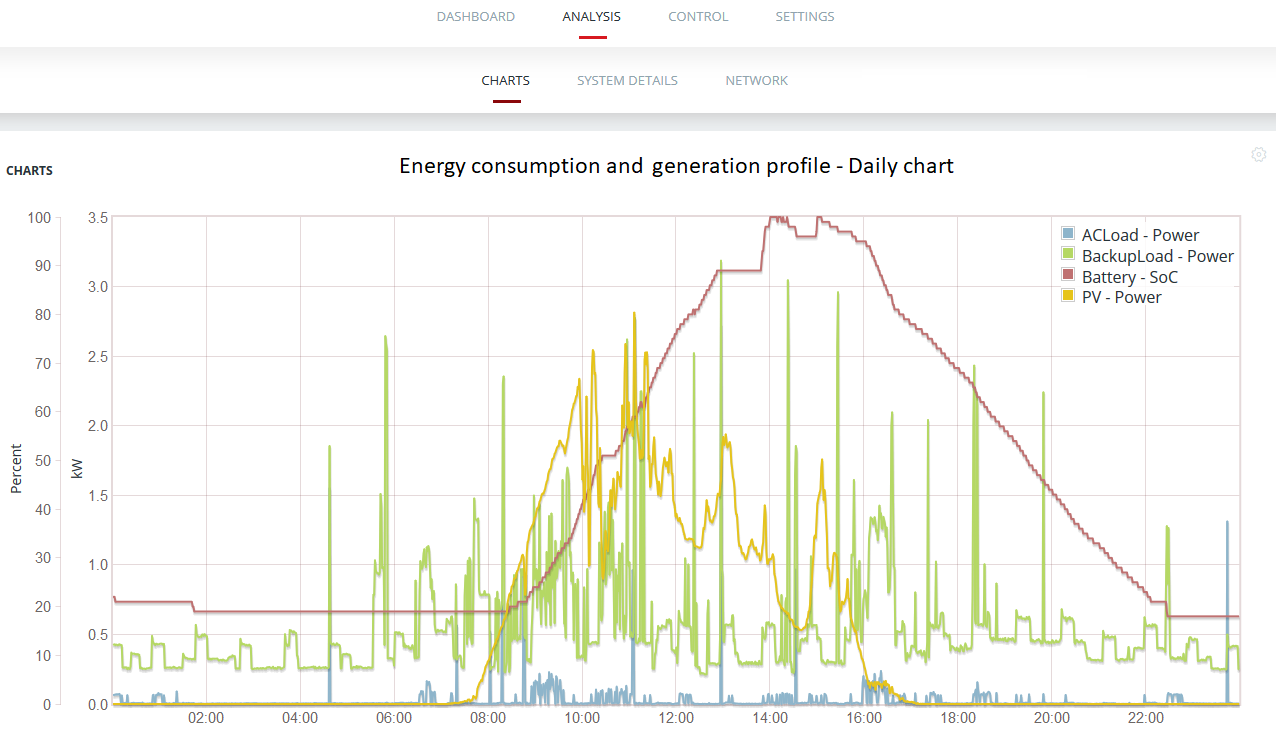1276x748 pixels.
Task: Switch to the SYSTEM DETAILS sub-tab
Action: tap(627, 80)
